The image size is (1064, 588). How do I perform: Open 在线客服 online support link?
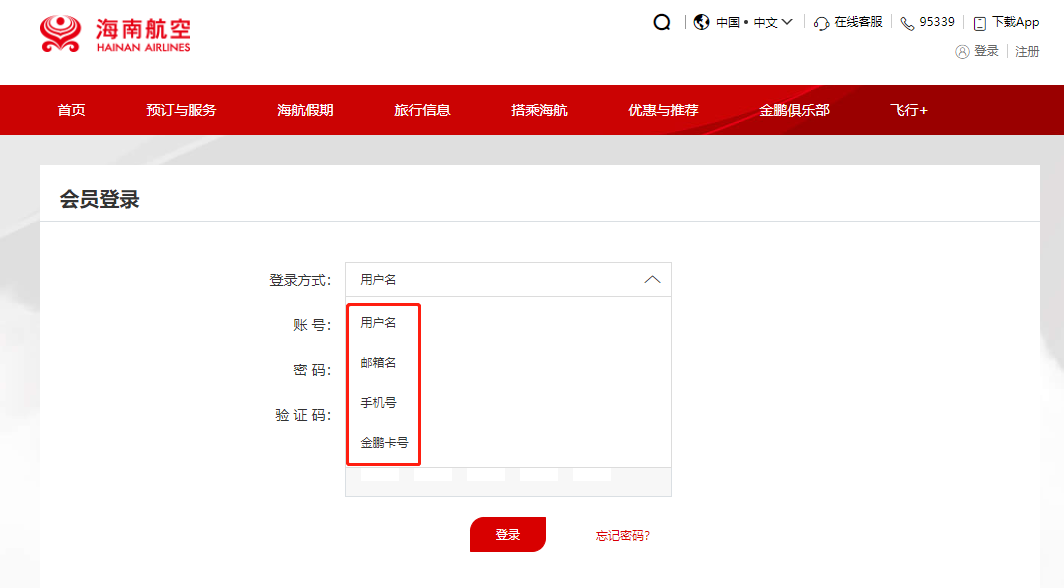pyautogui.click(x=858, y=22)
